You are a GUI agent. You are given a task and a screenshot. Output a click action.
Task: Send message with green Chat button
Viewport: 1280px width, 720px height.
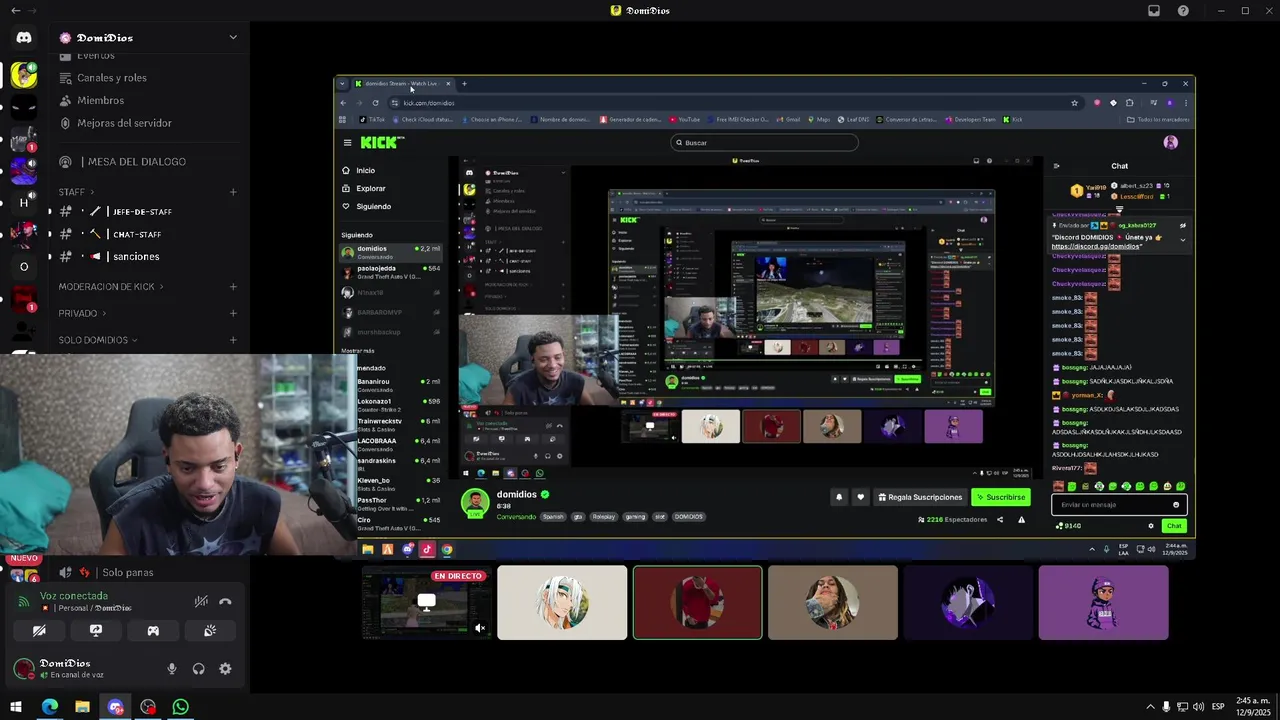pos(1174,526)
